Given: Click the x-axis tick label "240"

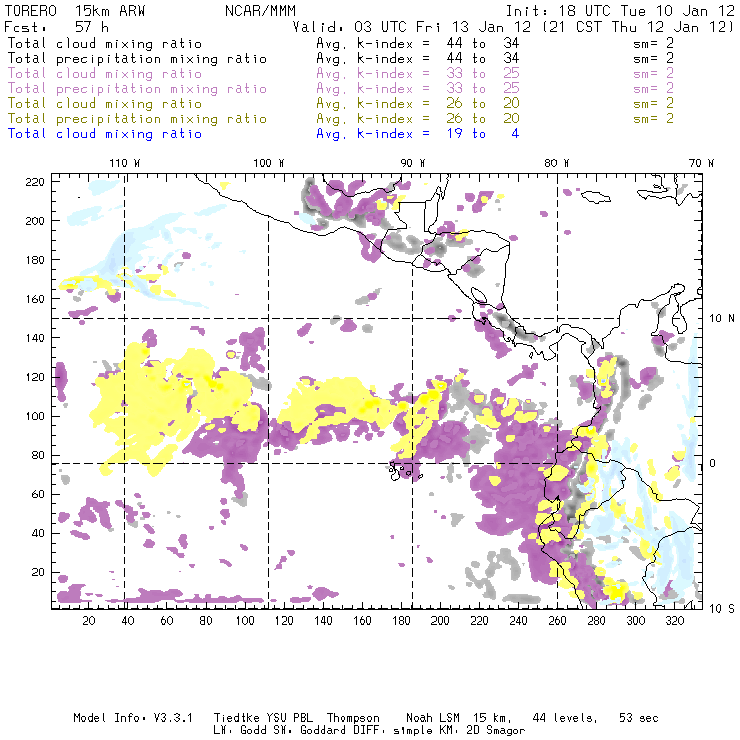Looking at the screenshot, I should click(x=518, y=621).
